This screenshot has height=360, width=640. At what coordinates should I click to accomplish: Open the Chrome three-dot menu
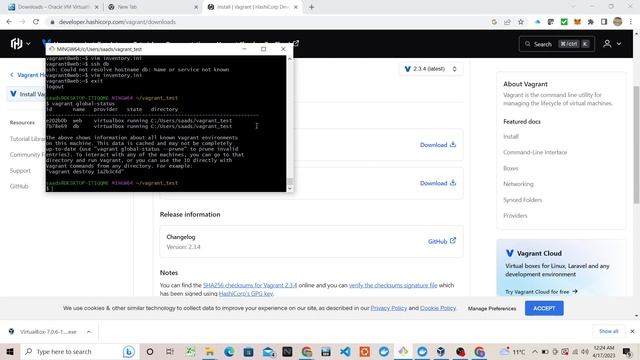(631, 22)
